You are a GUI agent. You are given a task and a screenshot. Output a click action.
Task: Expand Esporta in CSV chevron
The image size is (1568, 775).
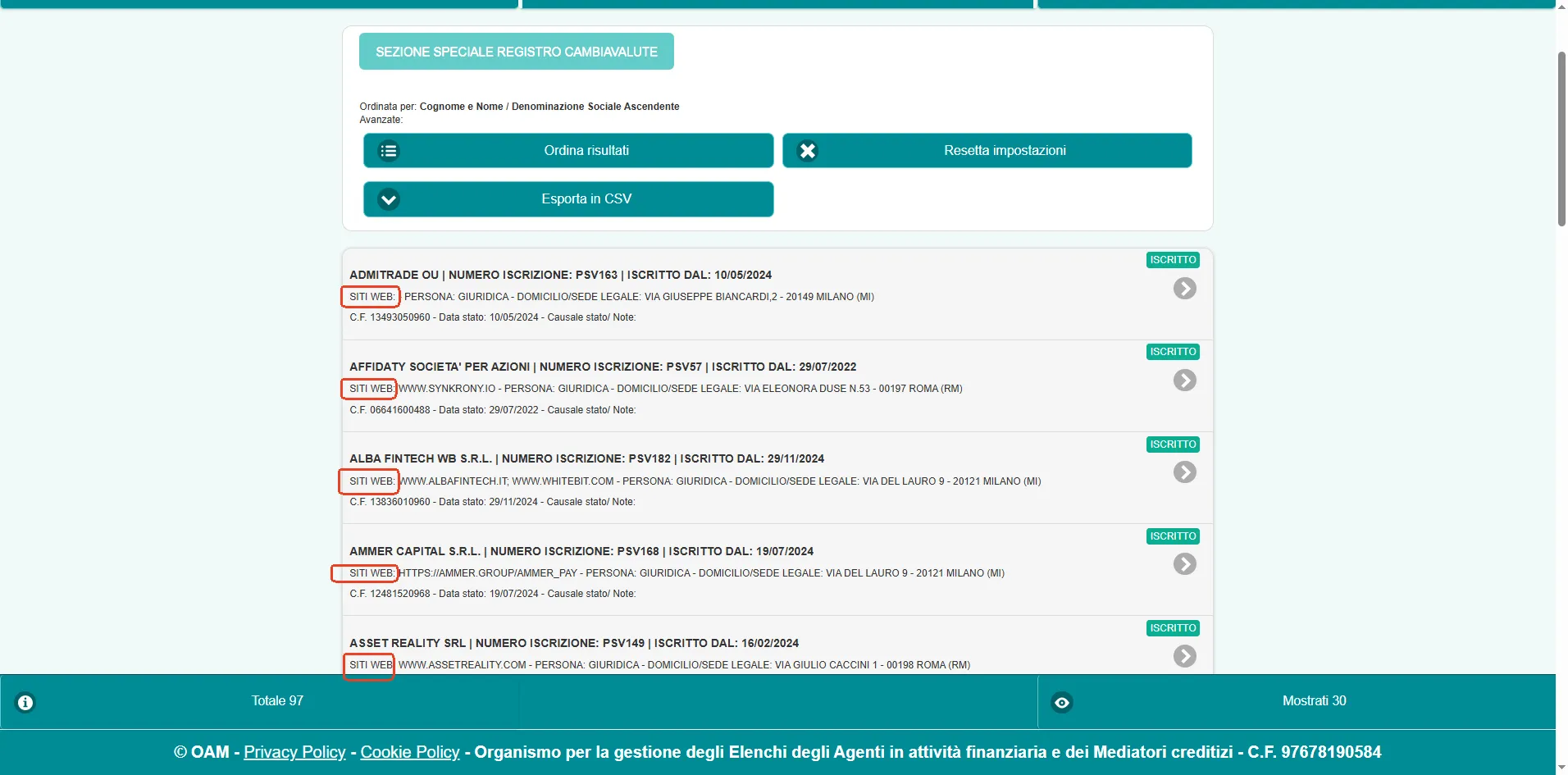coord(389,199)
